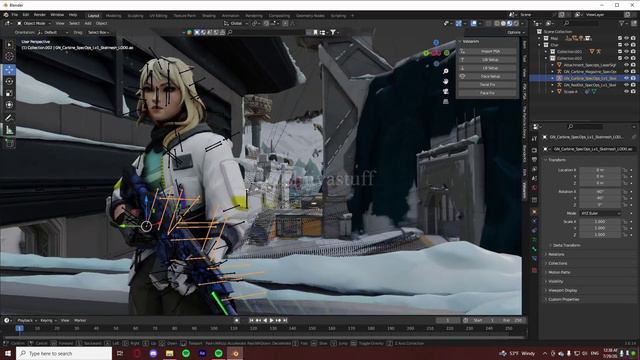Click the viewport pan hand gizmo

(x=446, y=81)
